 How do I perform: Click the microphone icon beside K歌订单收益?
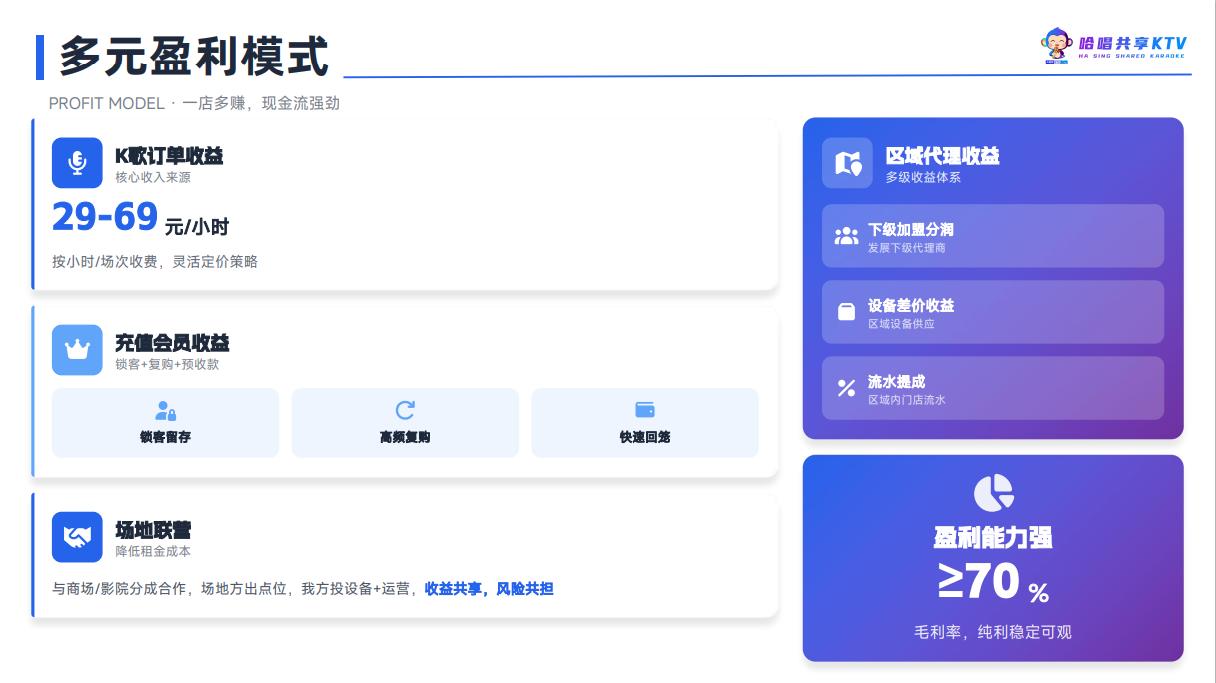77,162
